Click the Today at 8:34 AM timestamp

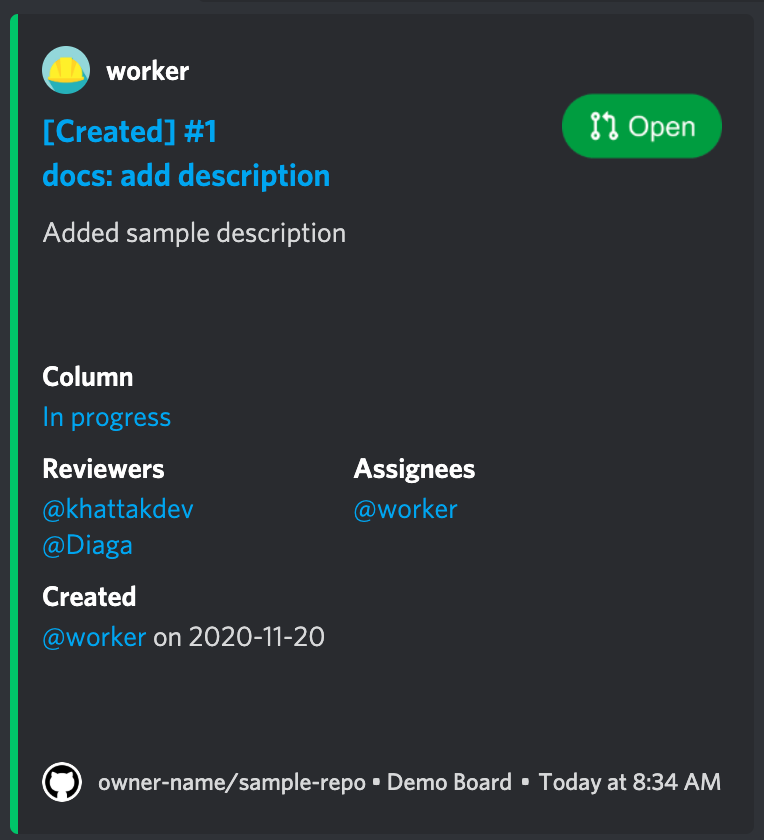[x=630, y=782]
